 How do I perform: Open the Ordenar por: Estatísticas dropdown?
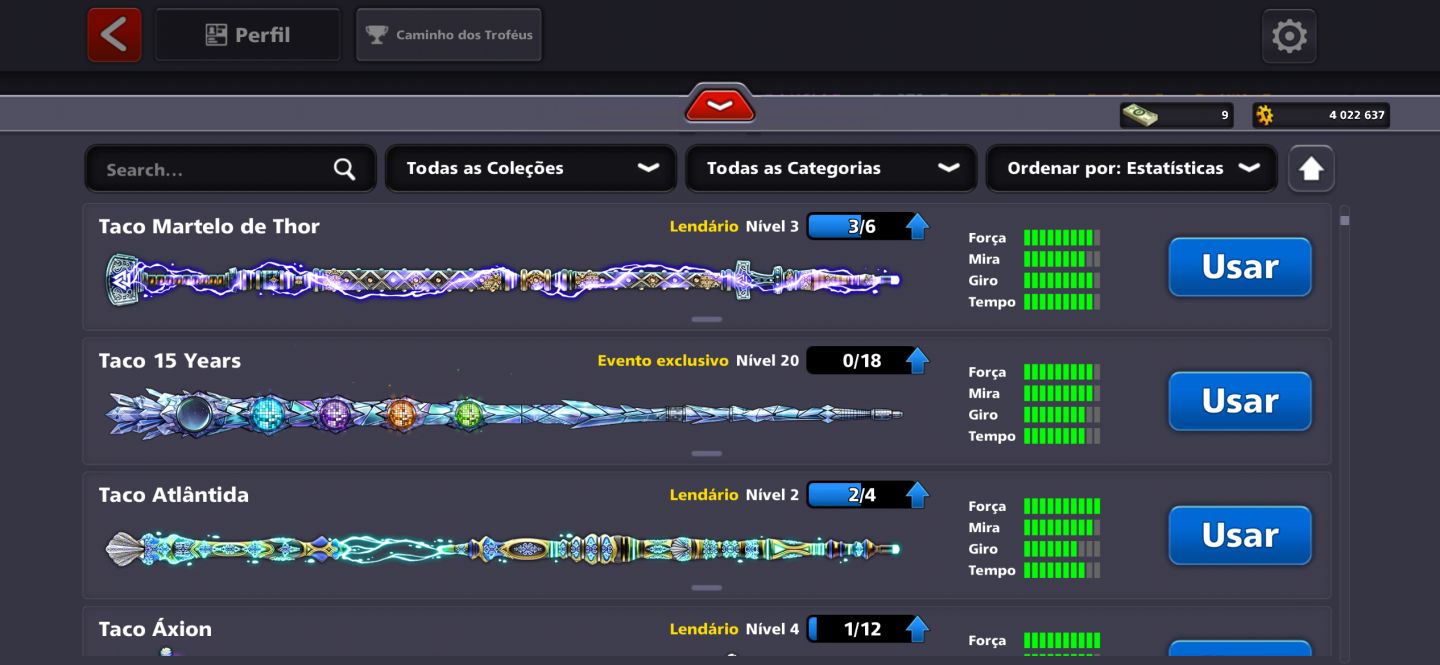tap(1131, 168)
